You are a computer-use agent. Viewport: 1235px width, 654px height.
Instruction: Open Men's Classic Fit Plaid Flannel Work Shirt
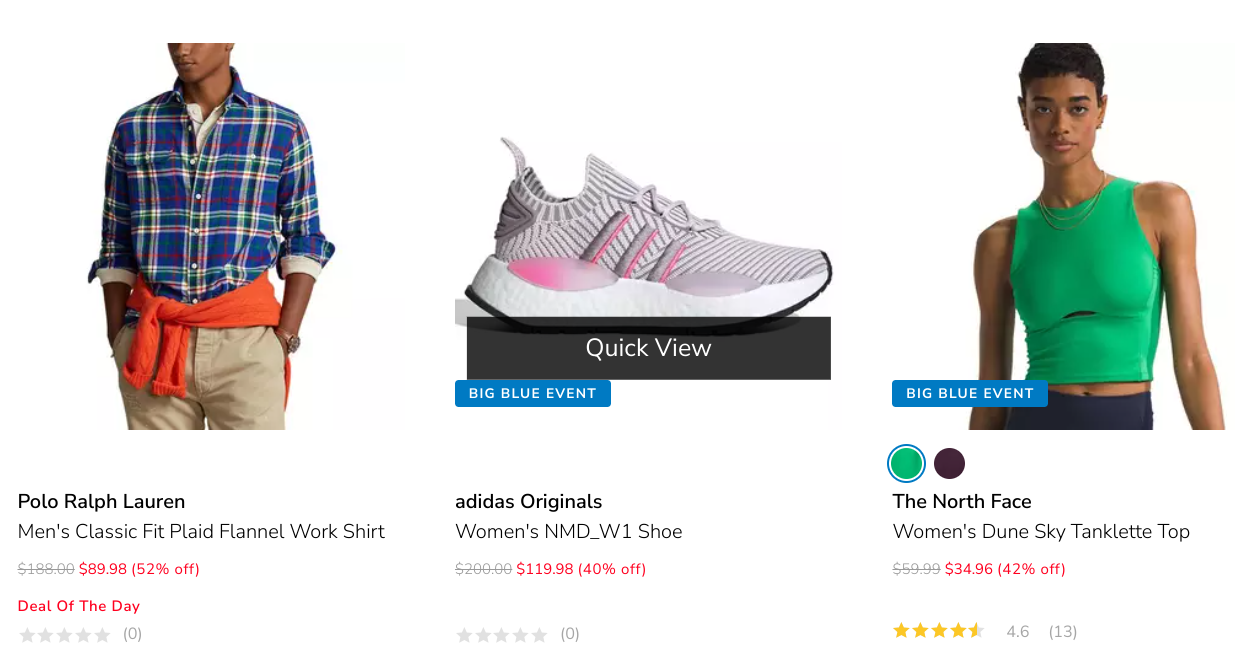tap(201, 531)
